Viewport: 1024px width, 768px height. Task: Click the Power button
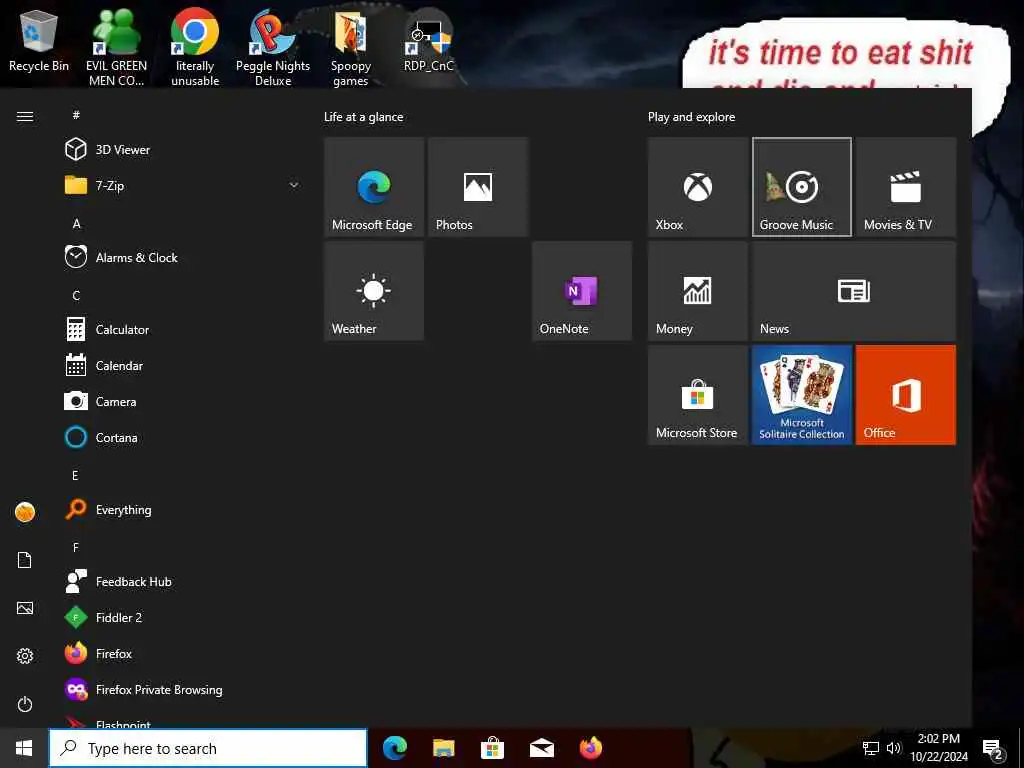(25, 704)
